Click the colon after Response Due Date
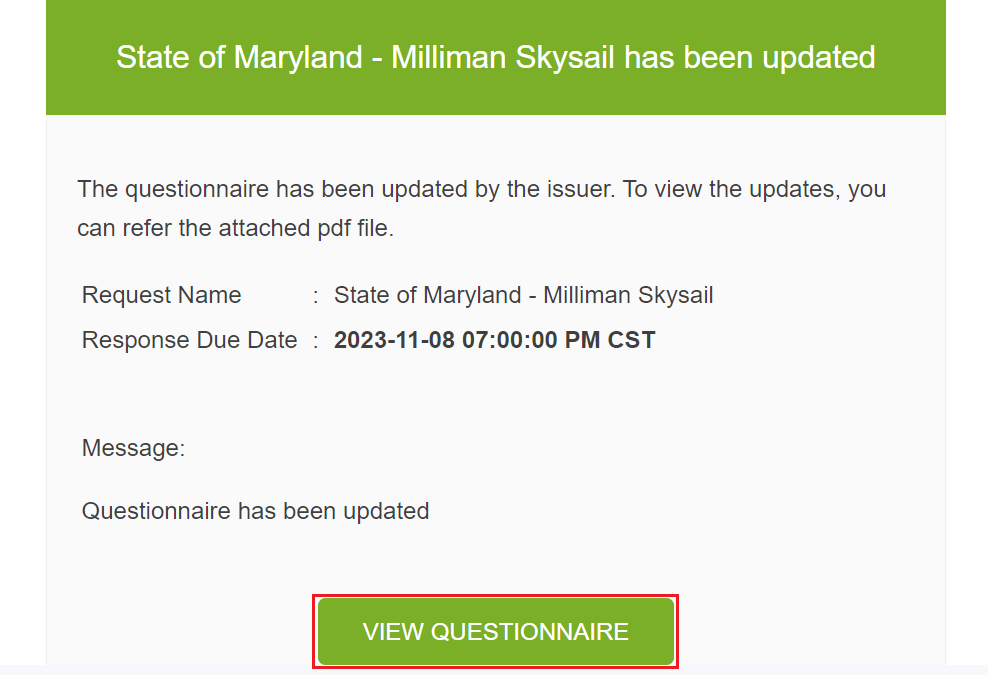The image size is (988, 675). [316, 340]
